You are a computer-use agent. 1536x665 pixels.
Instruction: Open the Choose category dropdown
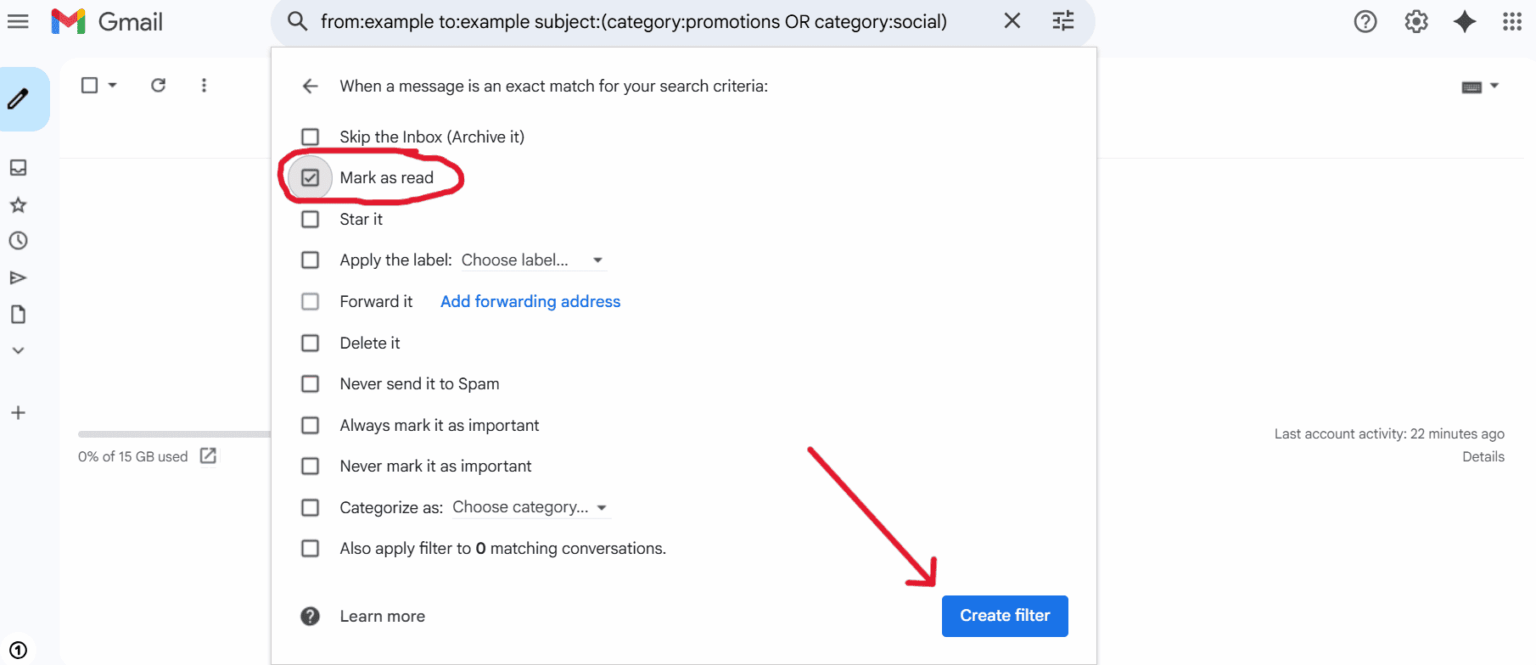pos(529,507)
